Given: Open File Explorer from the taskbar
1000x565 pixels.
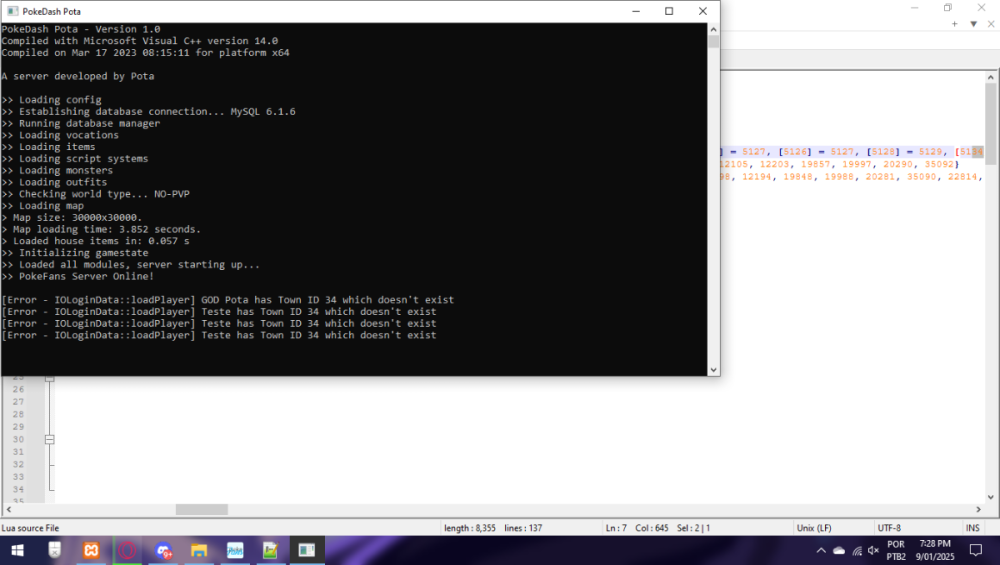Looking at the screenshot, I should point(199,550).
